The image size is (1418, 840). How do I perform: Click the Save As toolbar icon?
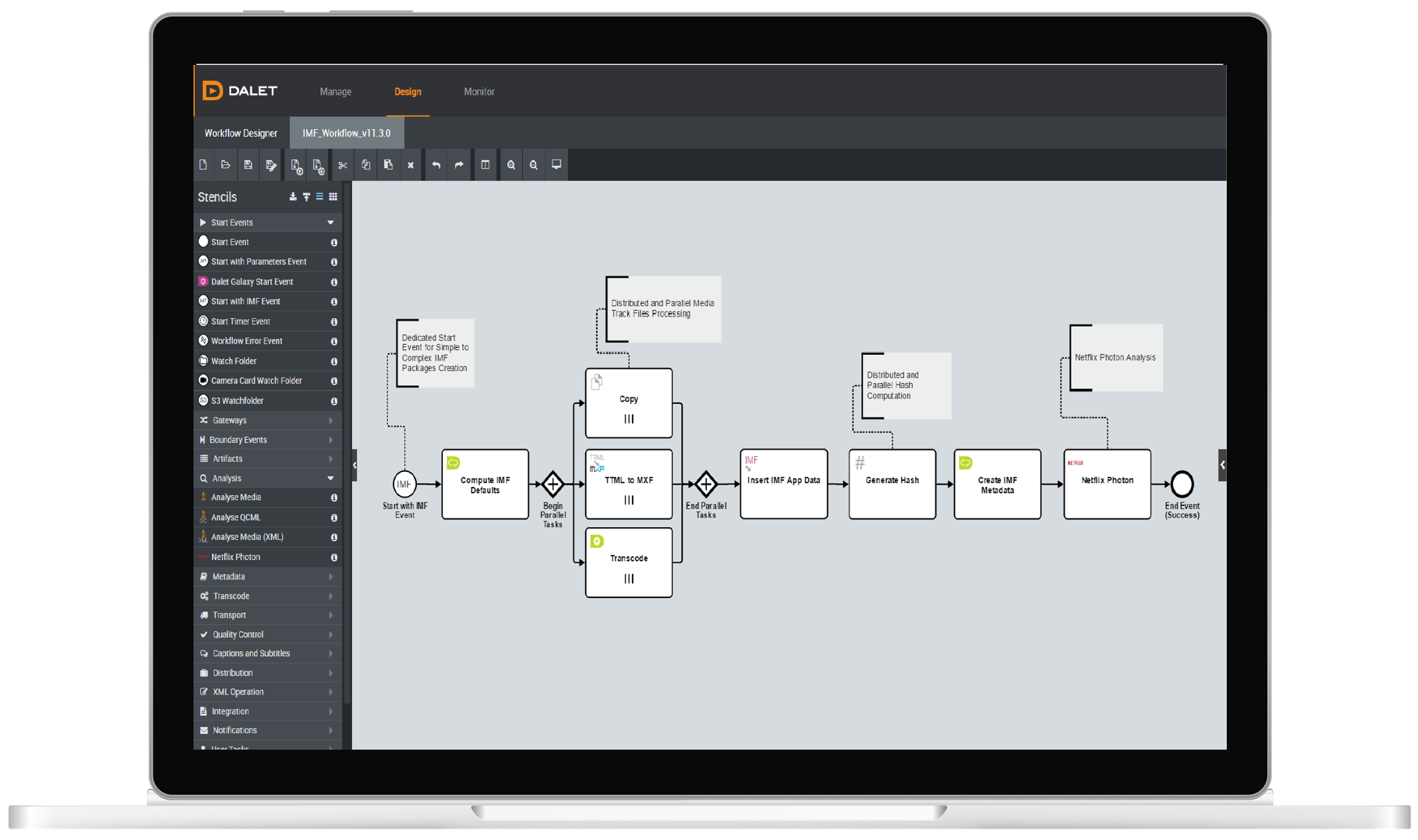point(271,165)
